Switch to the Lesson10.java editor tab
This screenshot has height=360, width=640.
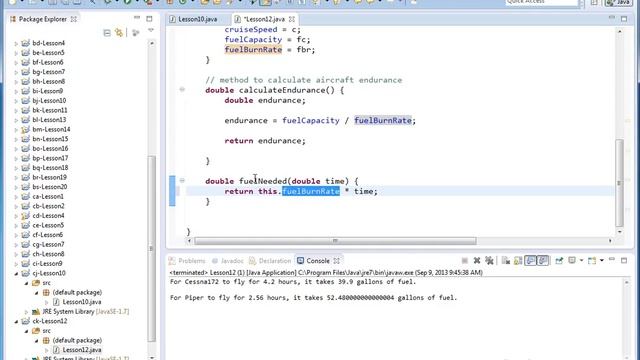pyautogui.click(x=193, y=19)
